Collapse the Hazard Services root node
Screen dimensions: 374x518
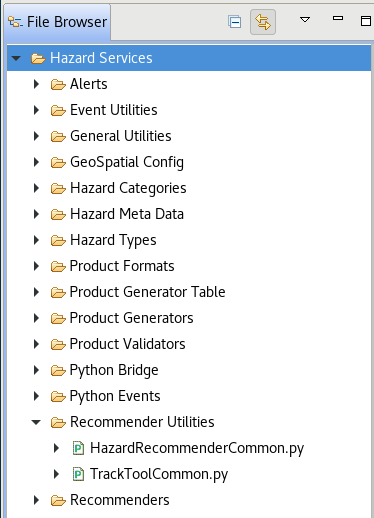(16, 58)
